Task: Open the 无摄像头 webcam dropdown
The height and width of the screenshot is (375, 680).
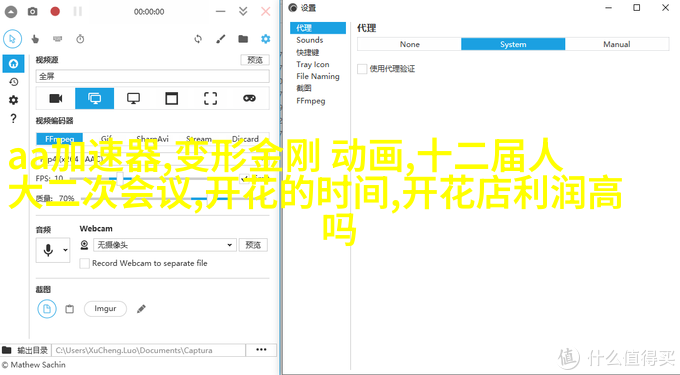Action: pos(165,245)
